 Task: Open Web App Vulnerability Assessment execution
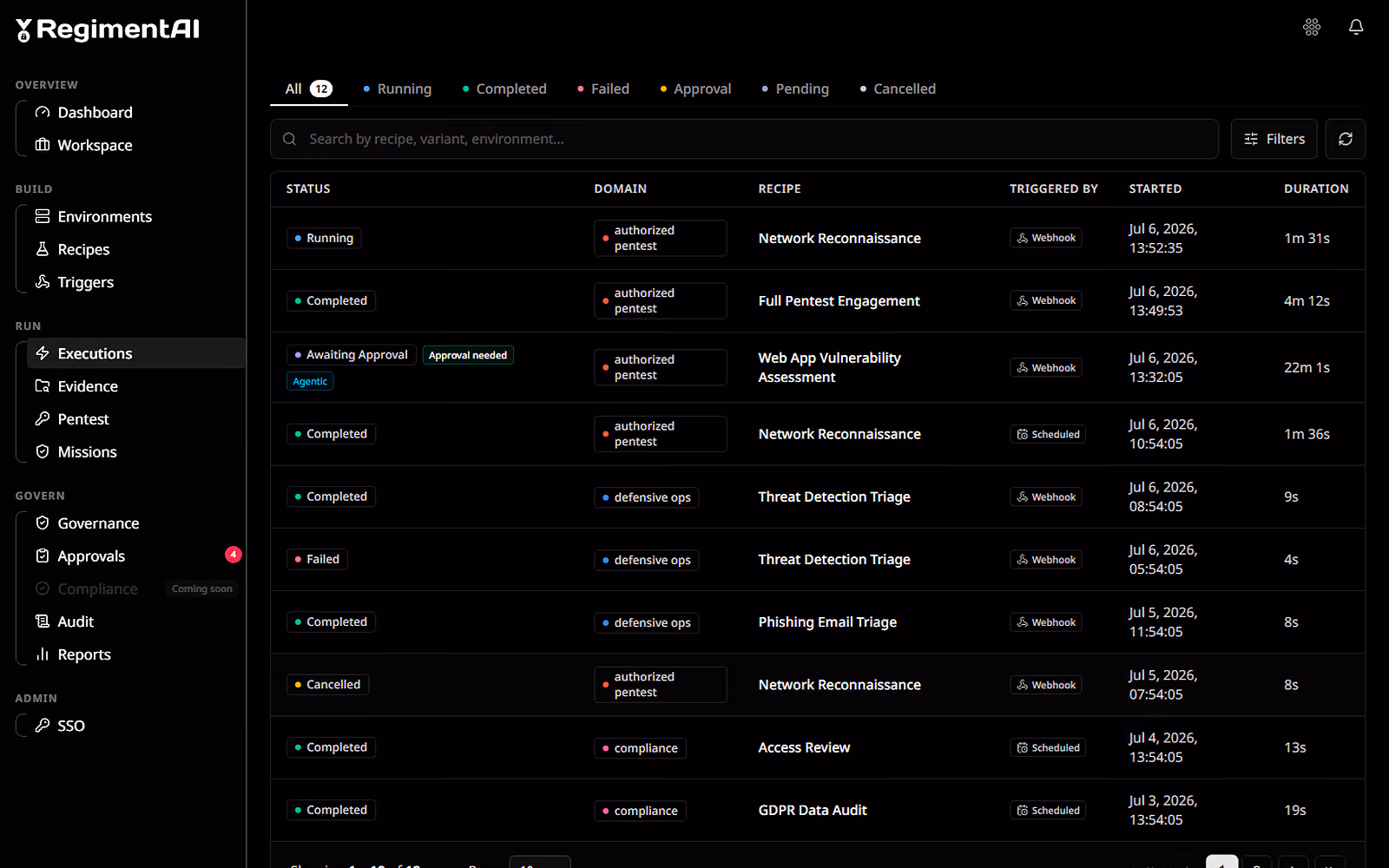(830, 367)
